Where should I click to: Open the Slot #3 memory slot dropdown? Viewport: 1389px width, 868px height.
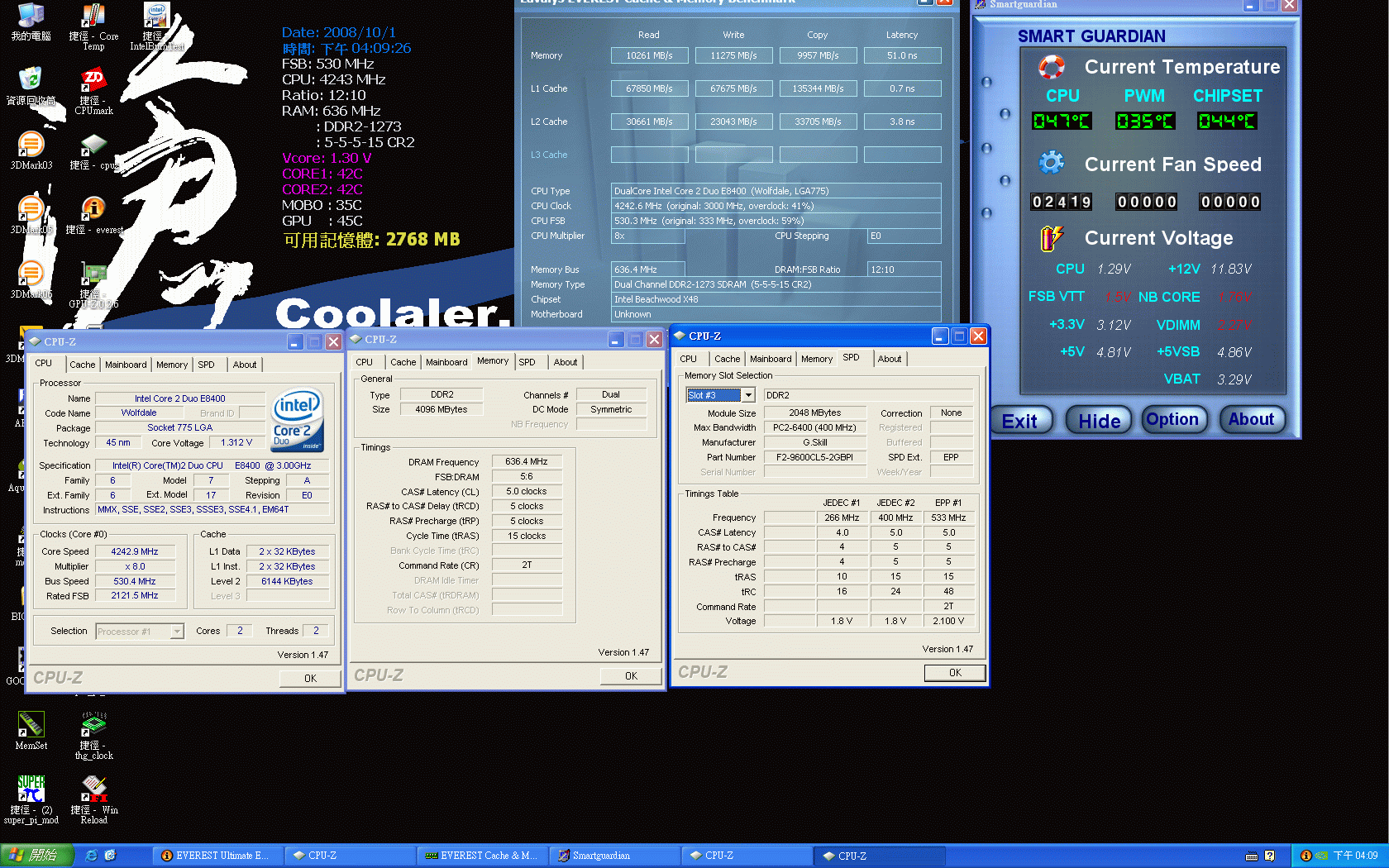pos(748,395)
